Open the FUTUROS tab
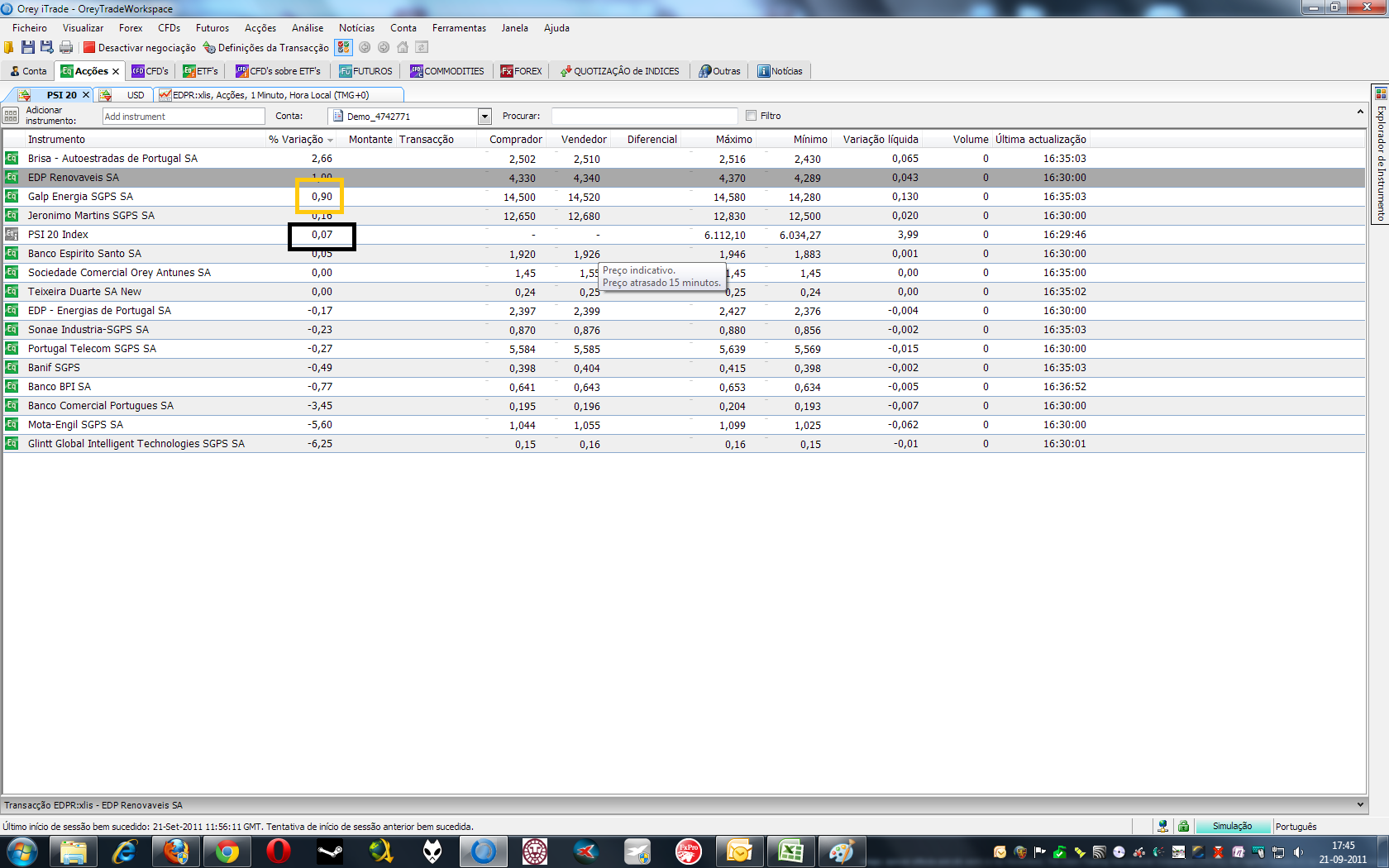 365,71
